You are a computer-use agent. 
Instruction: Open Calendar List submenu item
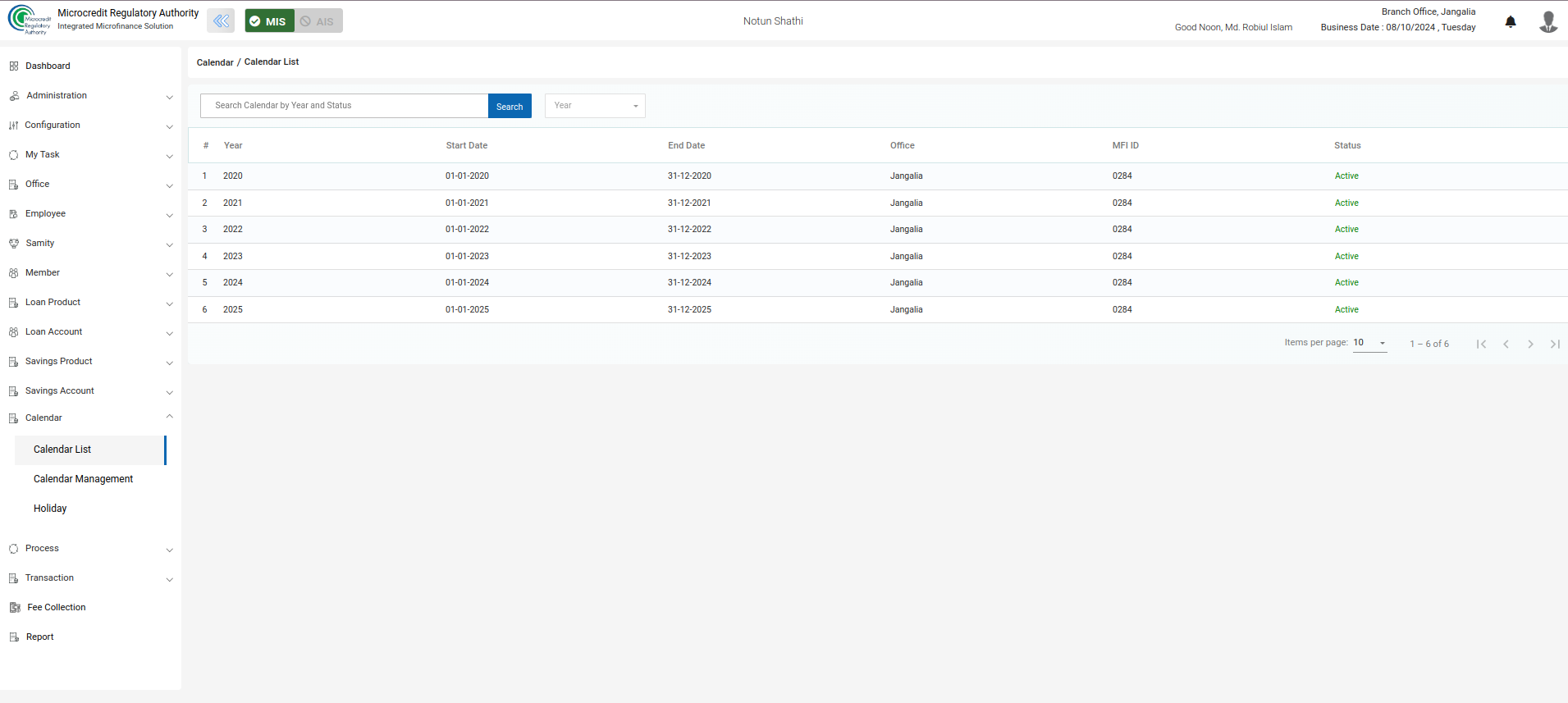click(90, 450)
